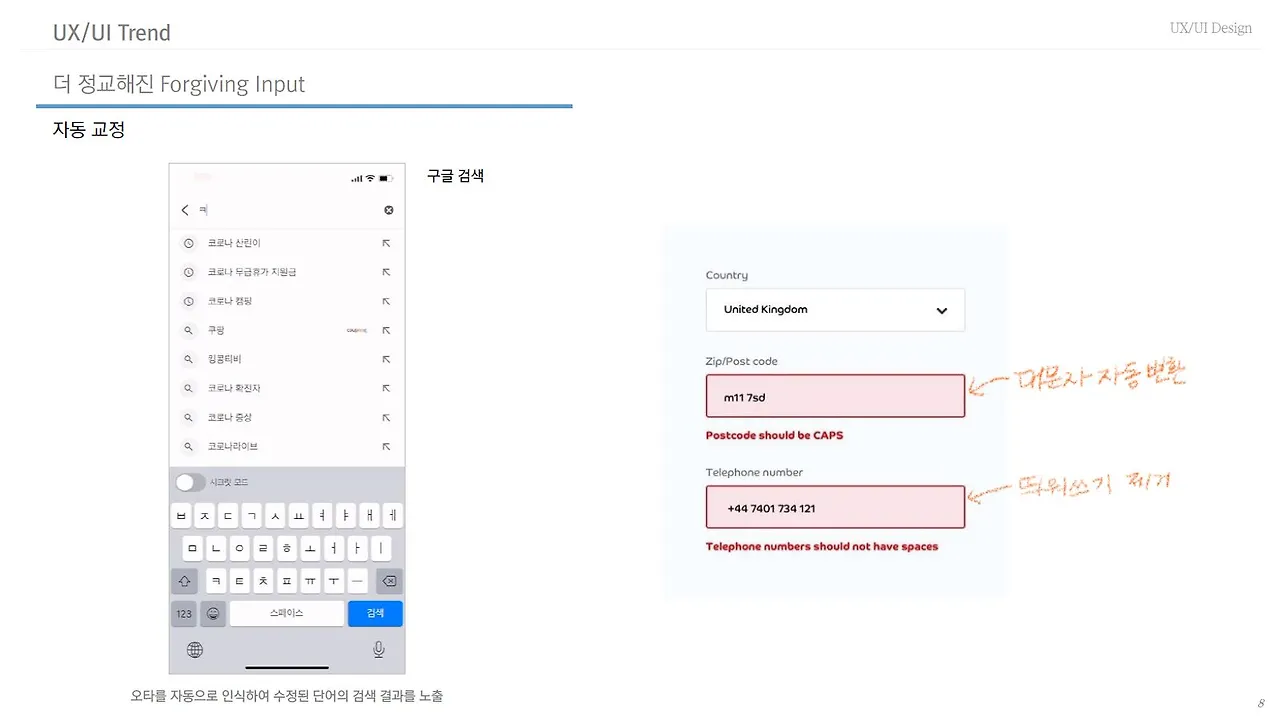Clear the search text with the X icon
The height and width of the screenshot is (717, 1280).
(389, 210)
